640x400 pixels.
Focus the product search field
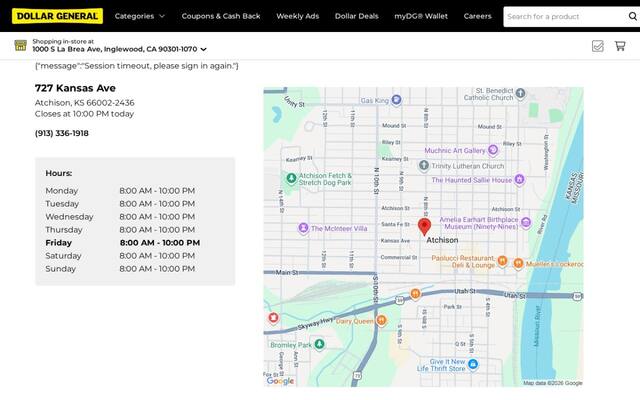click(x=565, y=17)
